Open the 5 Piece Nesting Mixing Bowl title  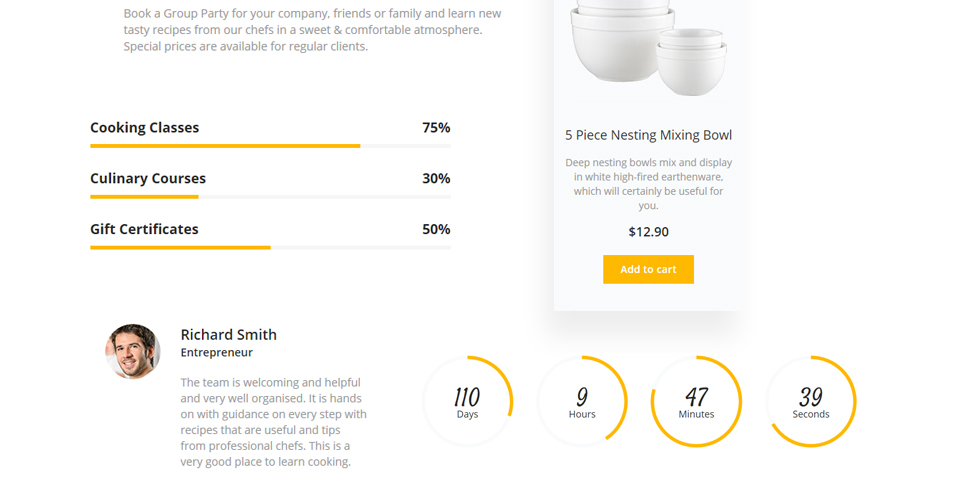pos(648,135)
